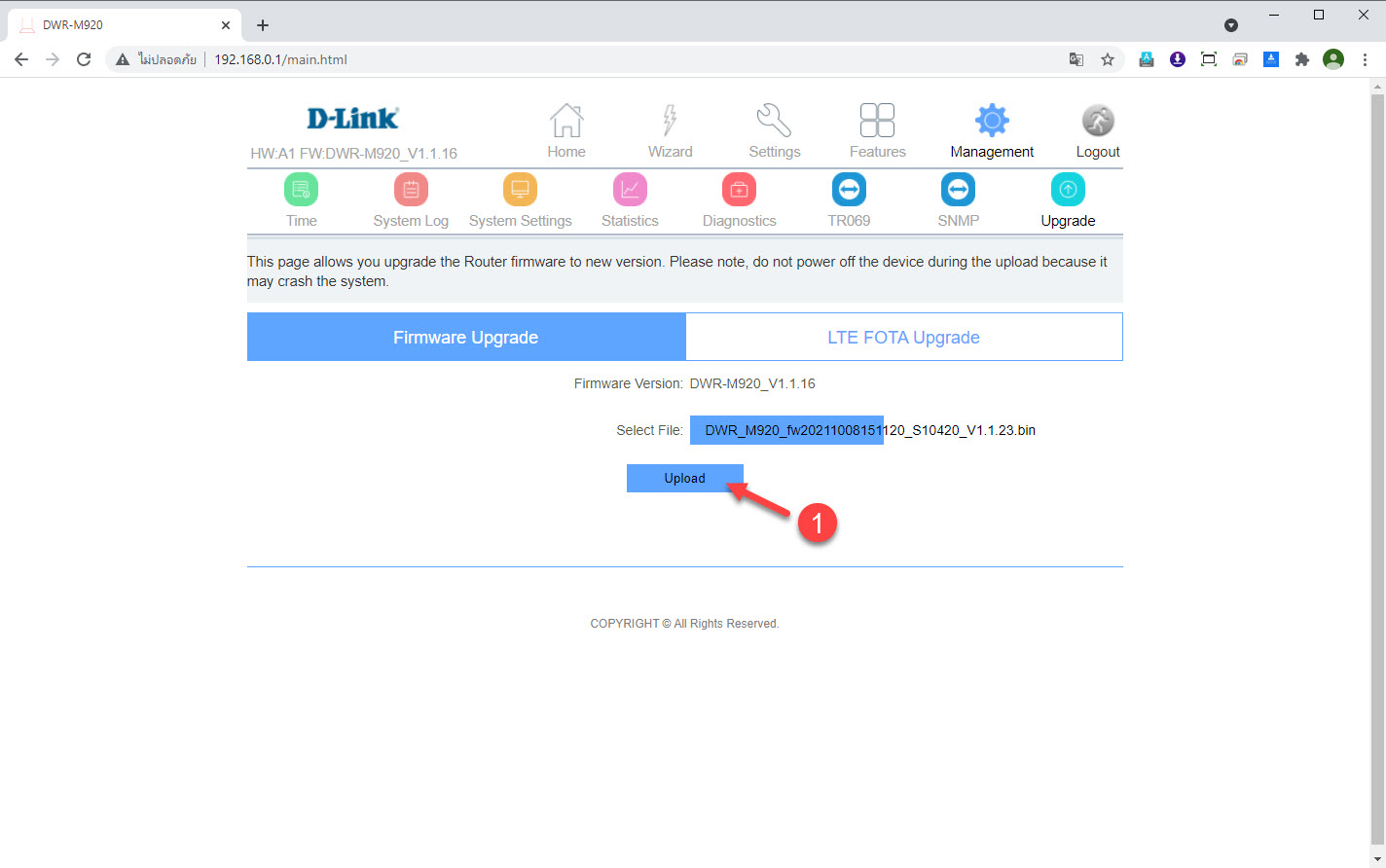View the Statistics chart icon

pyautogui.click(x=630, y=189)
